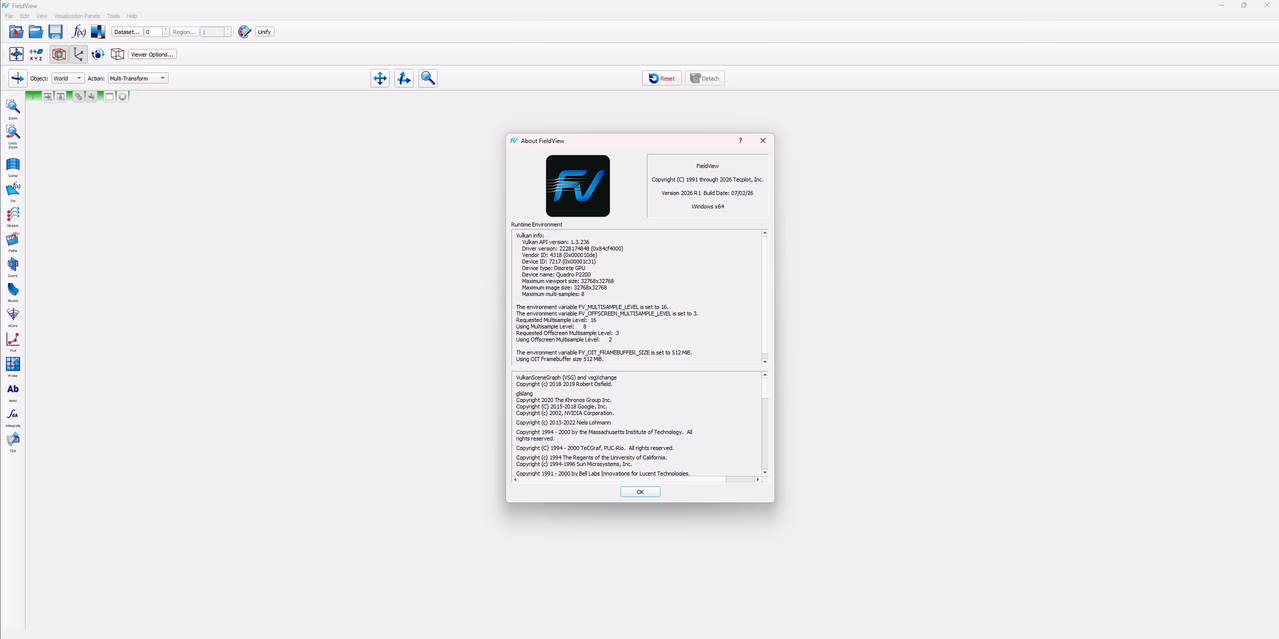Click the Region number spinner arrows
This screenshot has width=1279, height=639.
coord(228,32)
